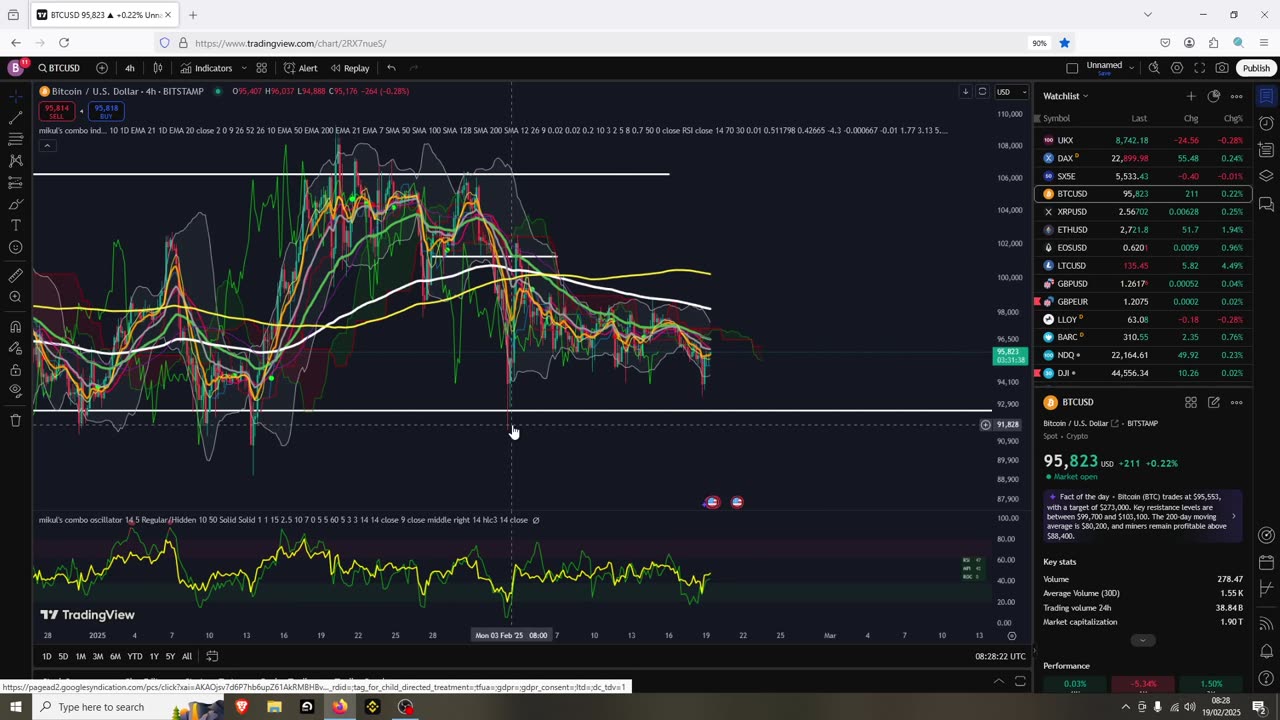
Task: Expand the indicators favorites dropdown arrow
Action: click(x=244, y=68)
